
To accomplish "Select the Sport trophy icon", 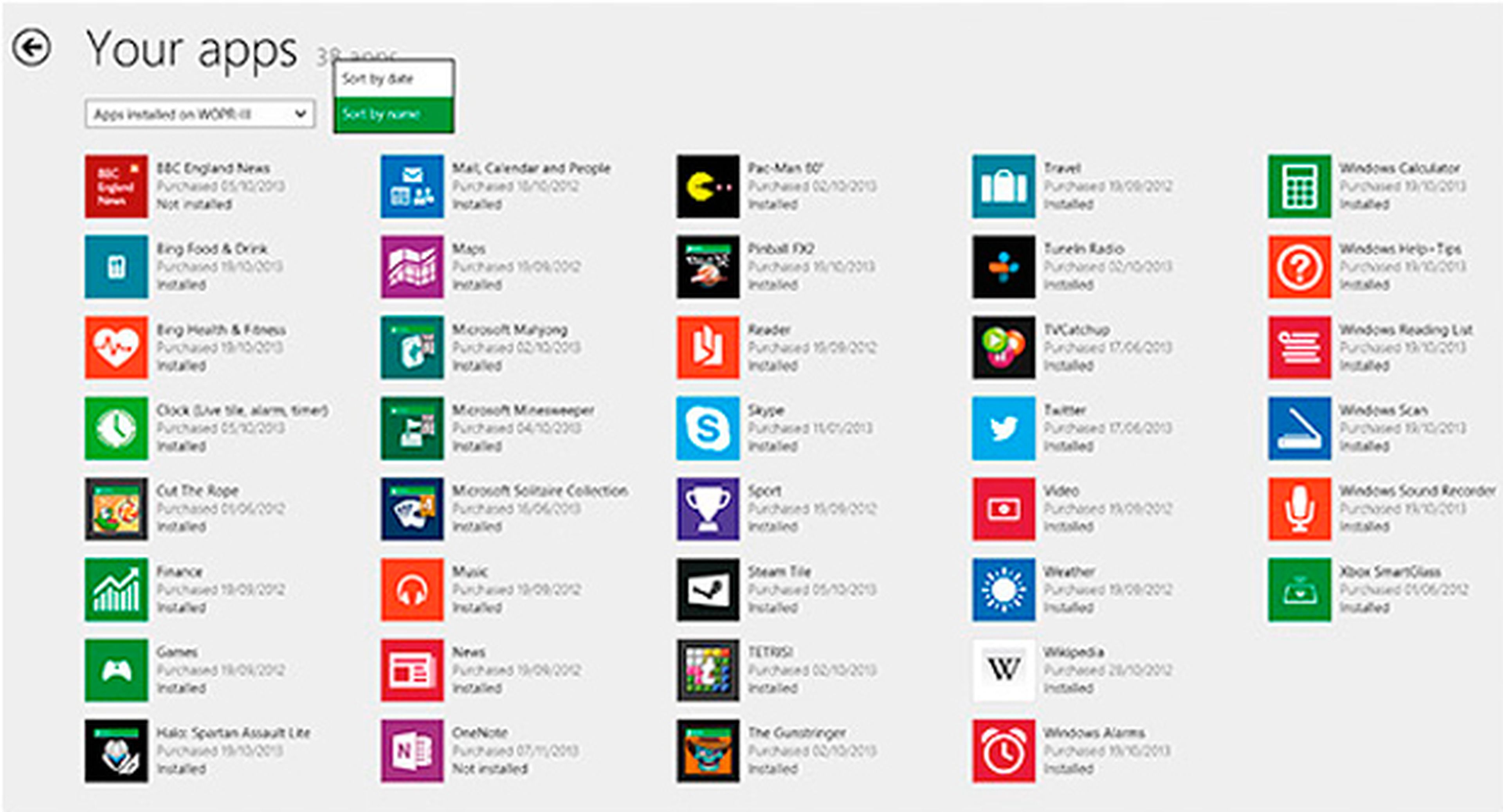I will (708, 509).
